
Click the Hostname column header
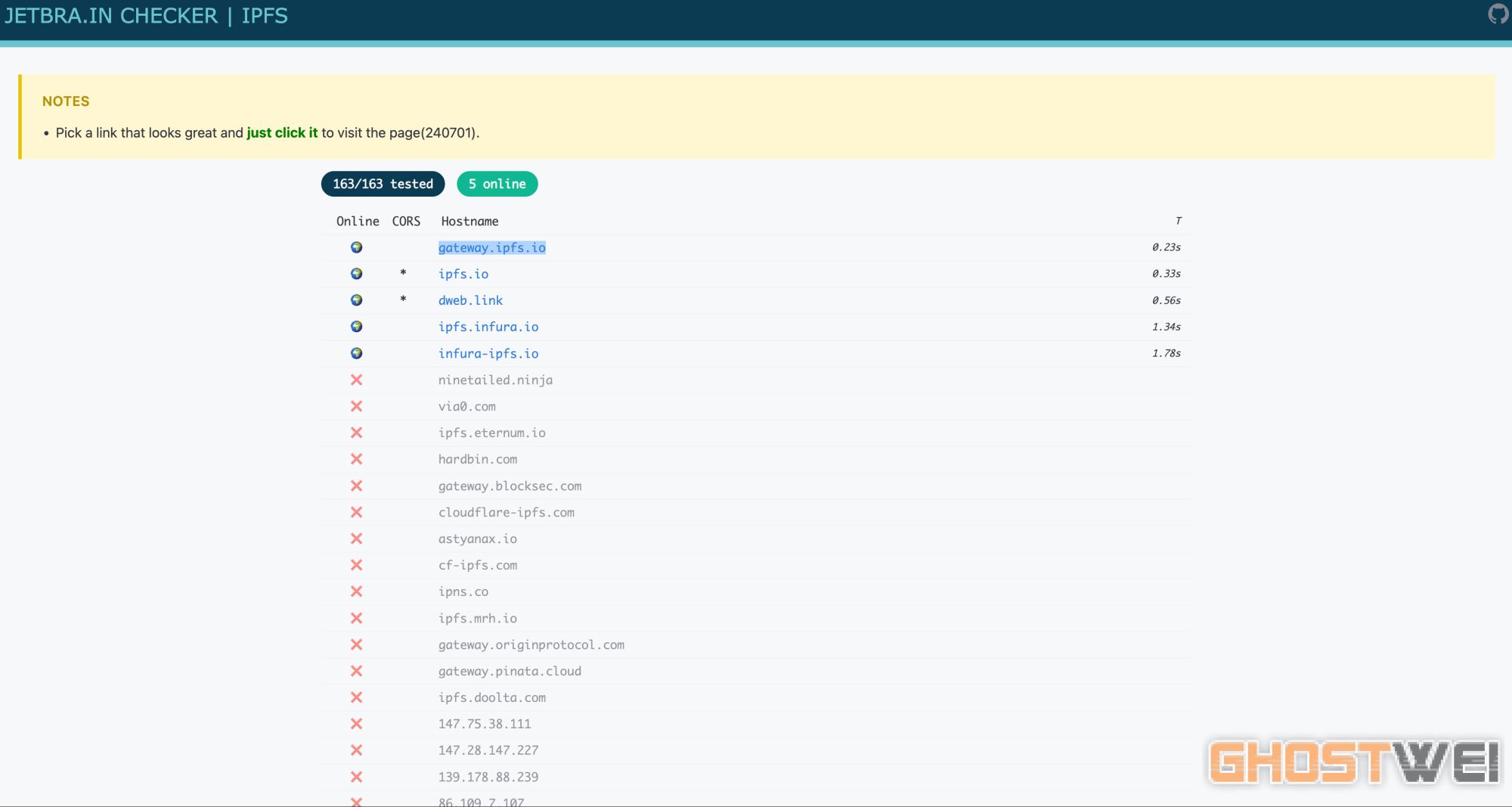[469, 221]
